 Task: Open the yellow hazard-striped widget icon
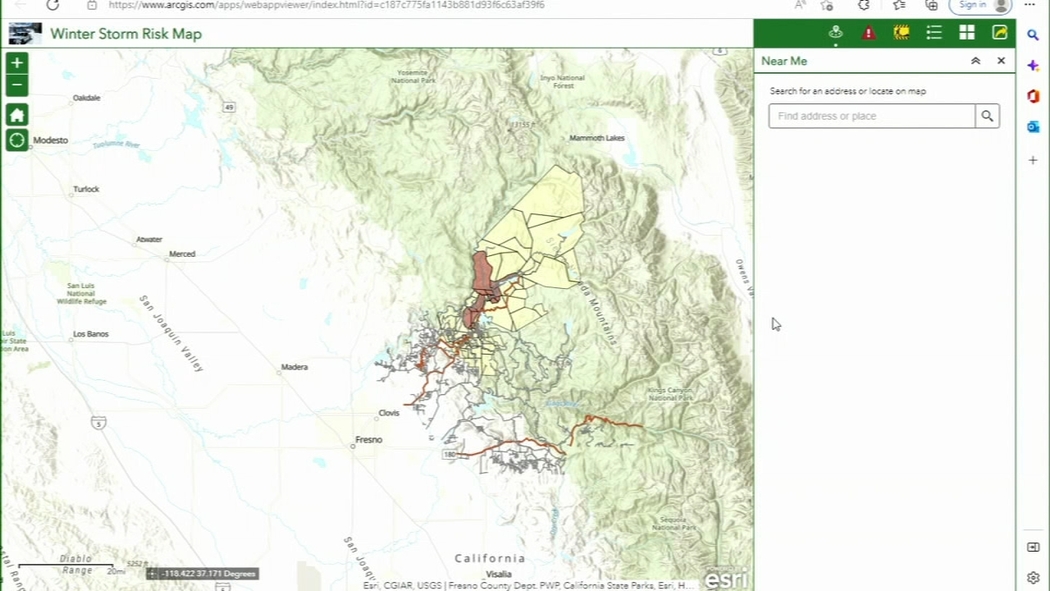(901, 33)
